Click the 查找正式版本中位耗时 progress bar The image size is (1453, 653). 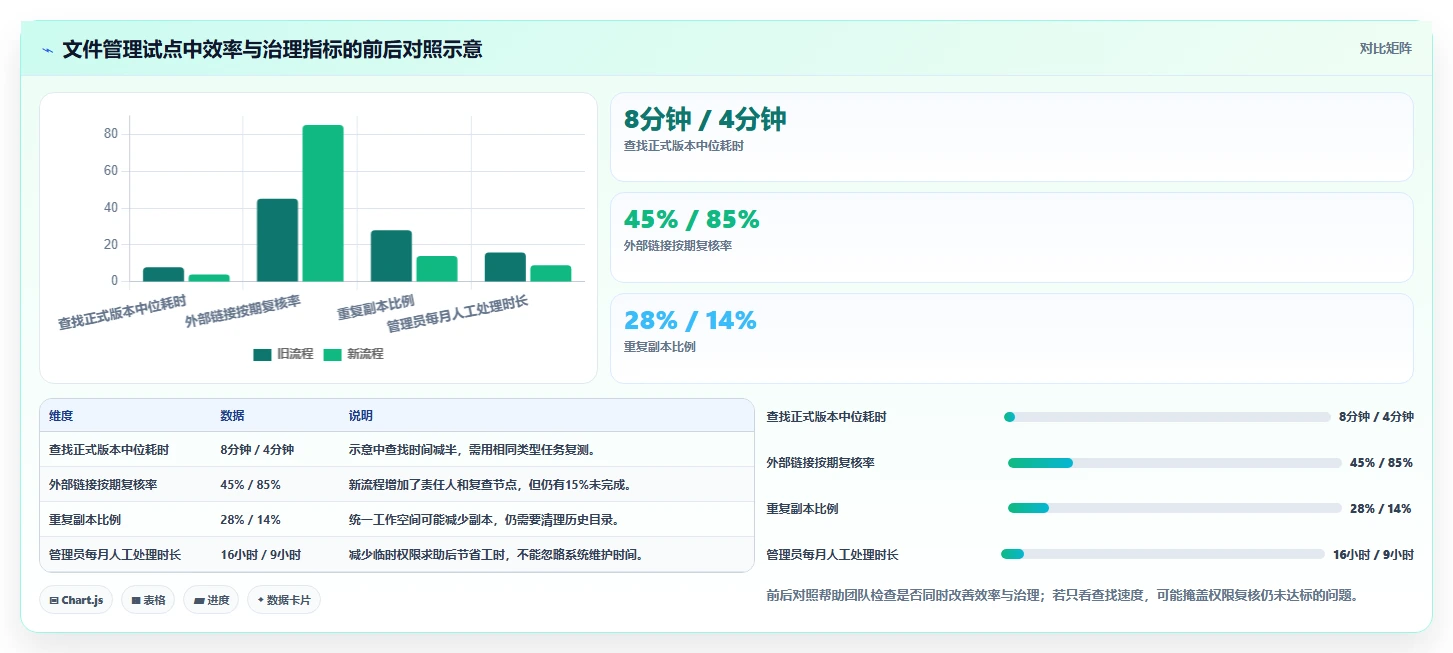(x=1167, y=417)
